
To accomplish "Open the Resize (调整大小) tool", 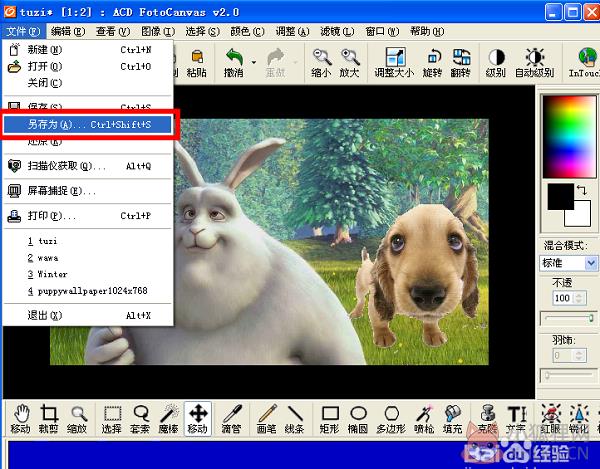I will pos(394,63).
